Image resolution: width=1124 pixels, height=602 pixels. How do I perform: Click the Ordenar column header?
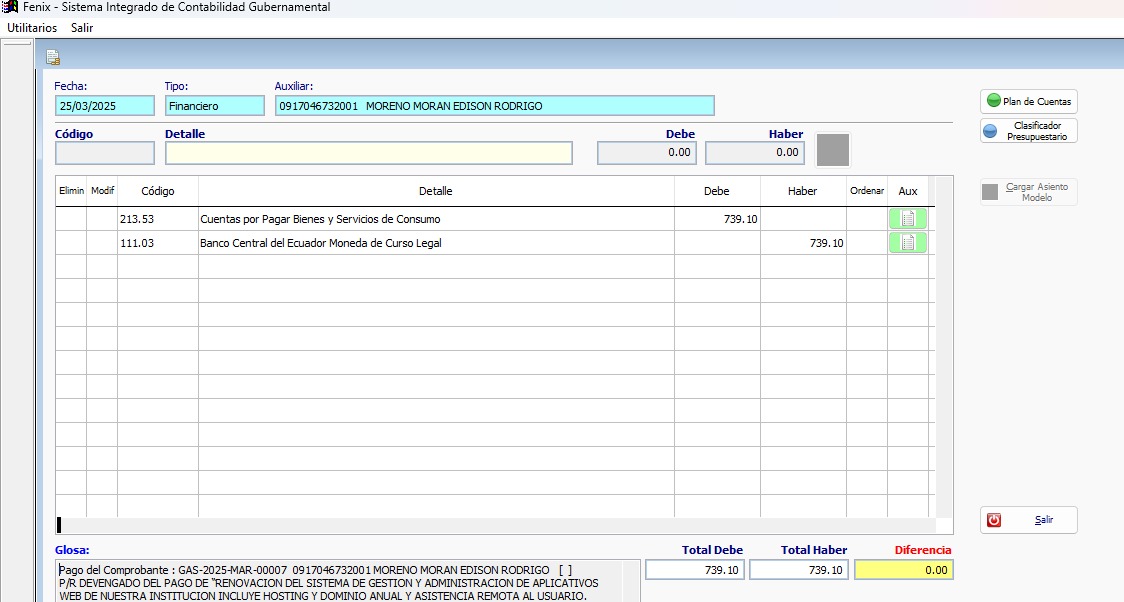coord(866,191)
